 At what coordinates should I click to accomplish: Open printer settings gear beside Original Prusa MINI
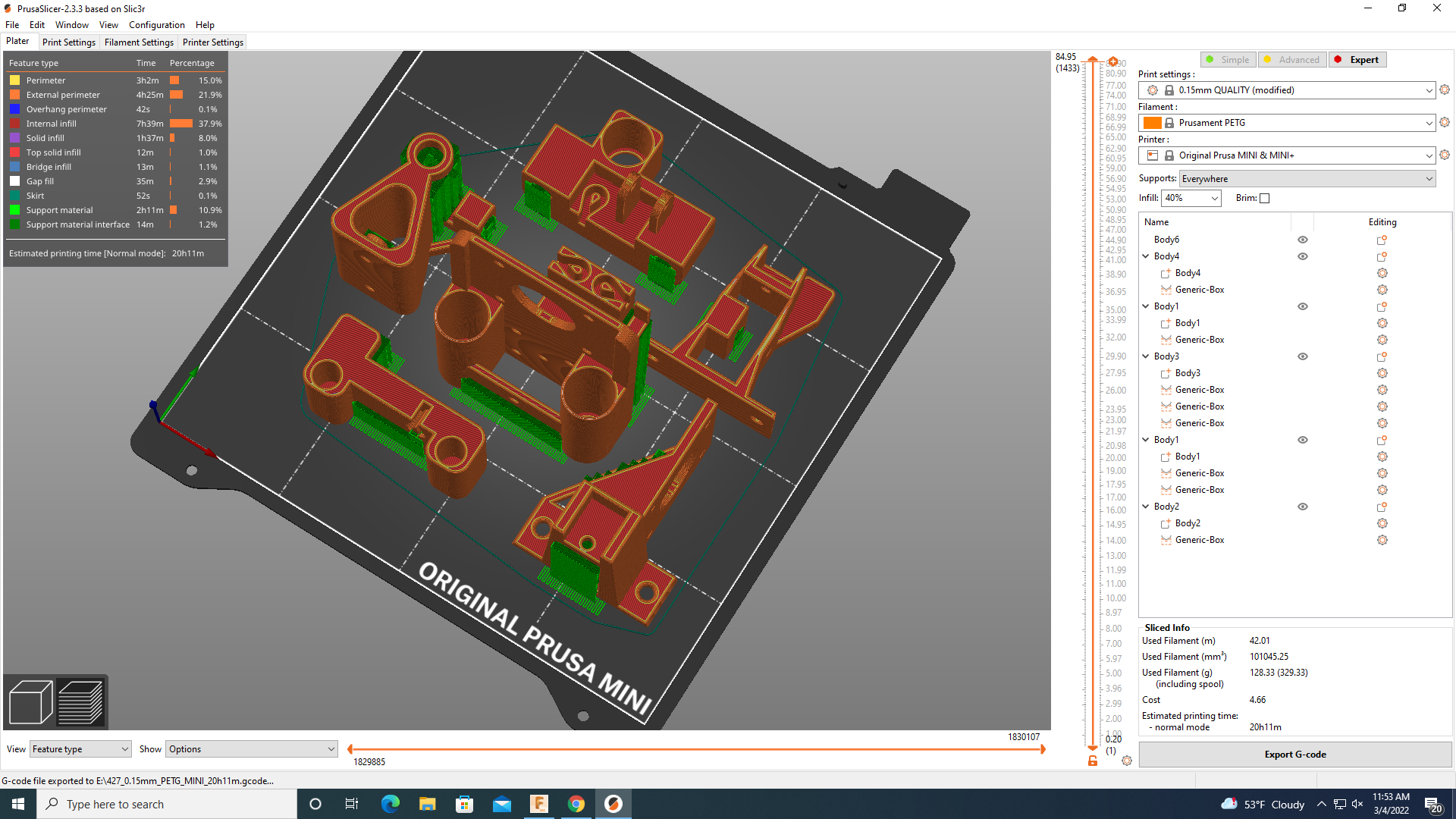tap(1445, 155)
